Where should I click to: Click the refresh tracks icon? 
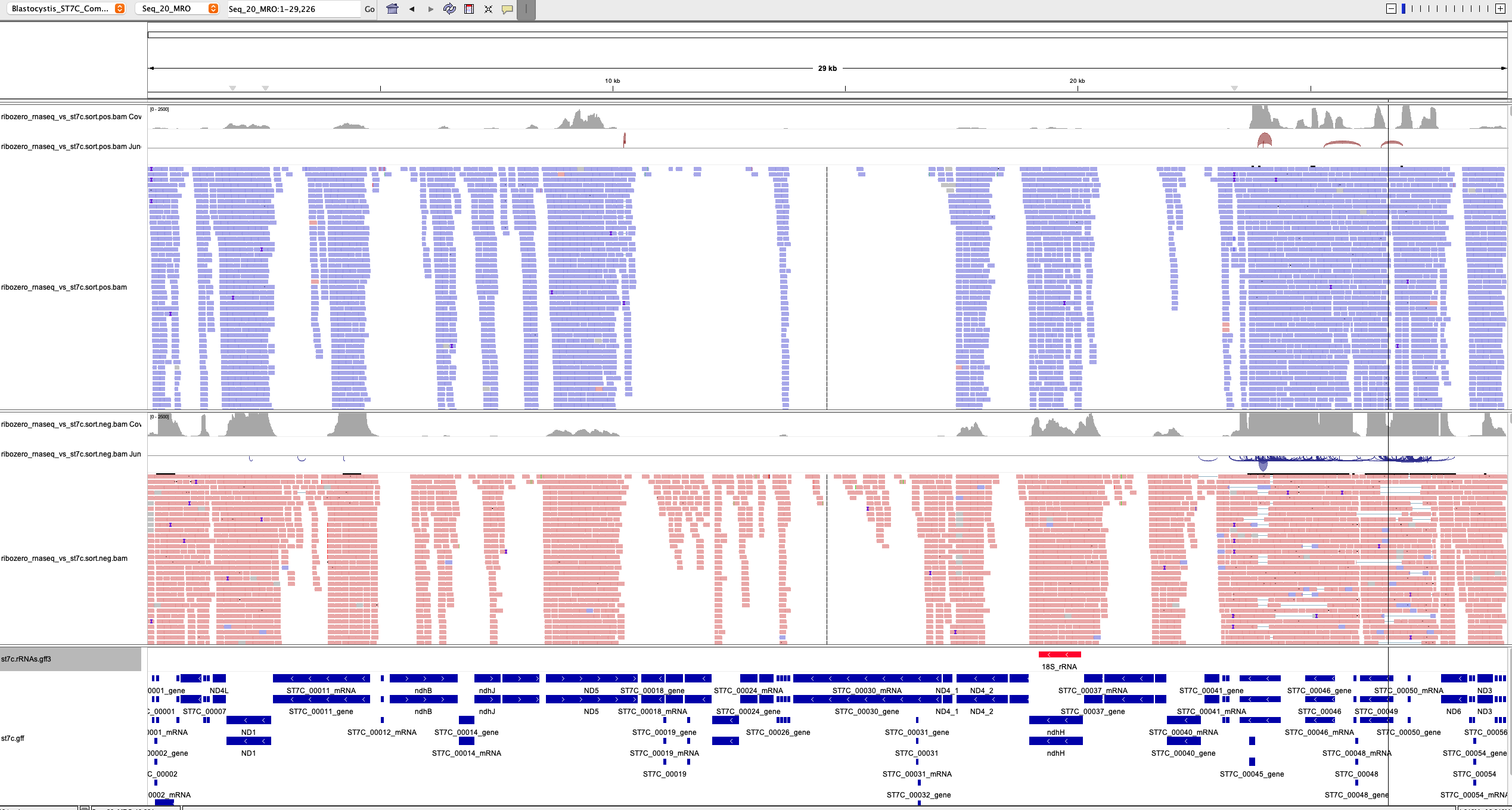(449, 9)
